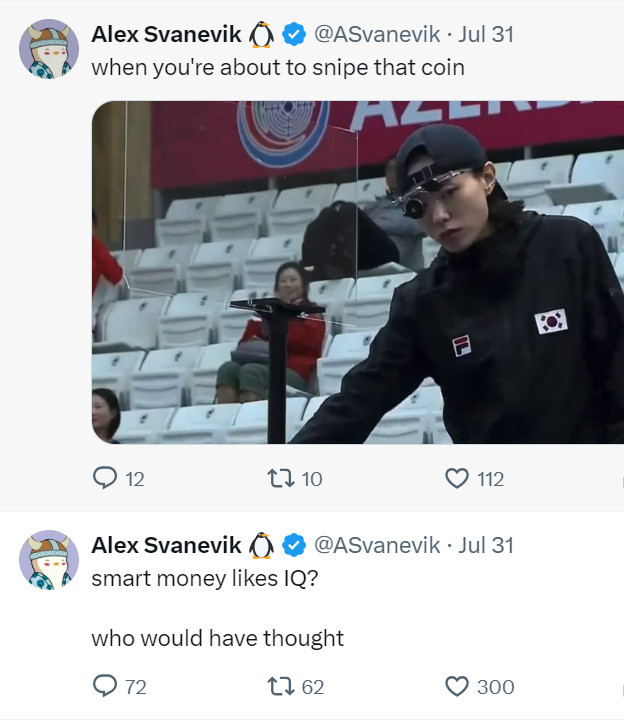
Task: Reply to the smart money likes IQ tweet
Action: [x=105, y=686]
